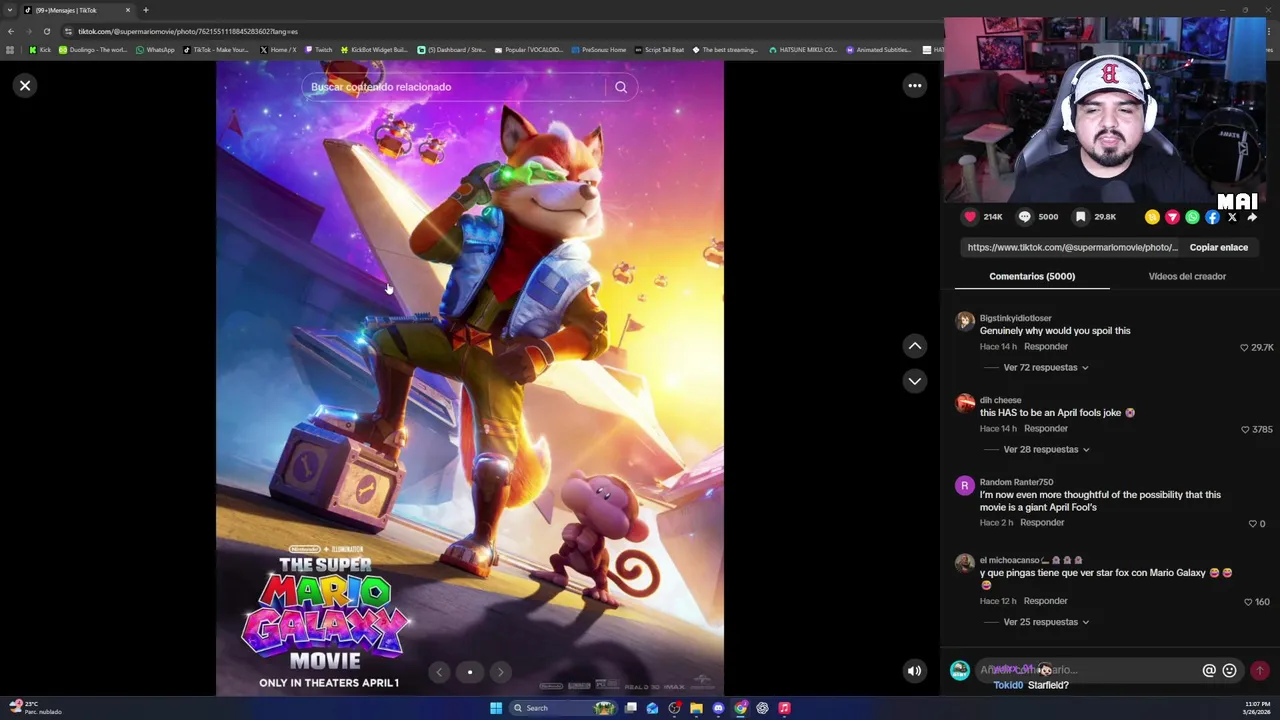The height and width of the screenshot is (720, 1280).
Task: Click the 'Buscar contenido relacionado' search field
Action: point(455,87)
